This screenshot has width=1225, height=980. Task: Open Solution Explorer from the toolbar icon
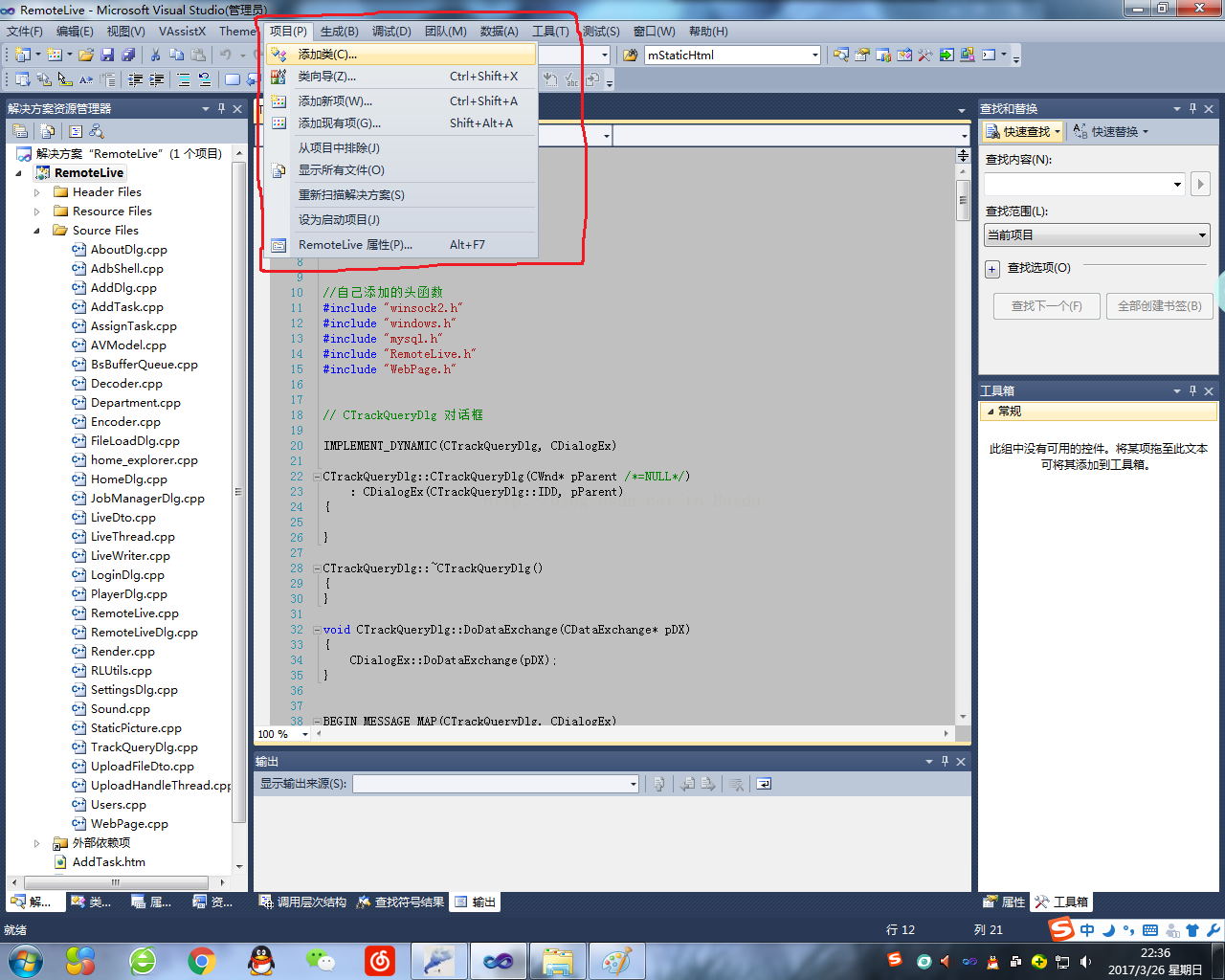click(840, 55)
